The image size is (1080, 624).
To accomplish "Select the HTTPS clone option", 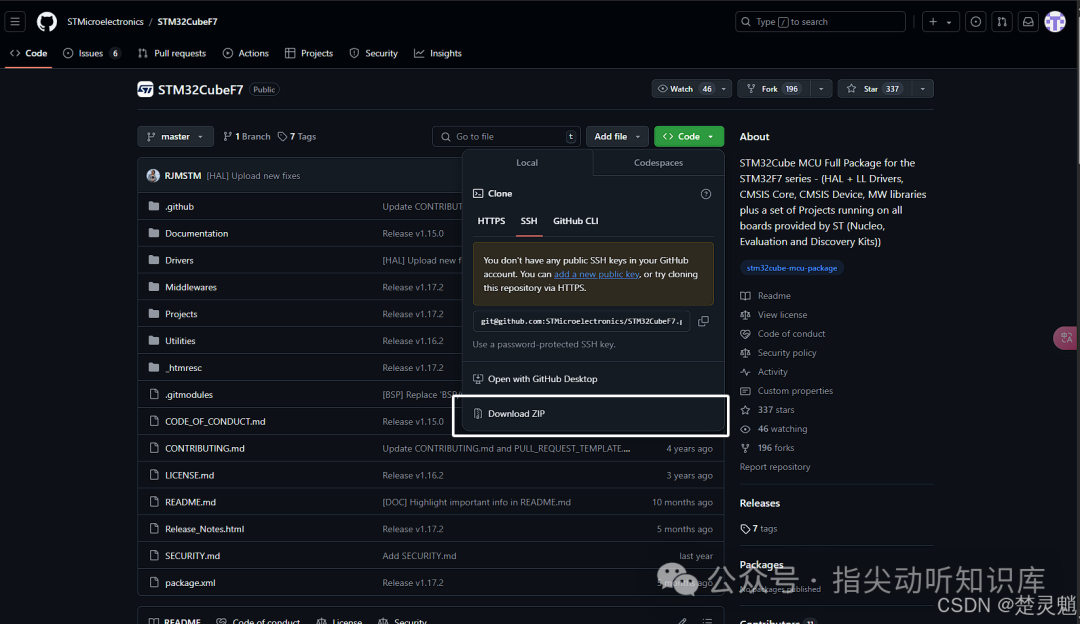I will coord(491,221).
